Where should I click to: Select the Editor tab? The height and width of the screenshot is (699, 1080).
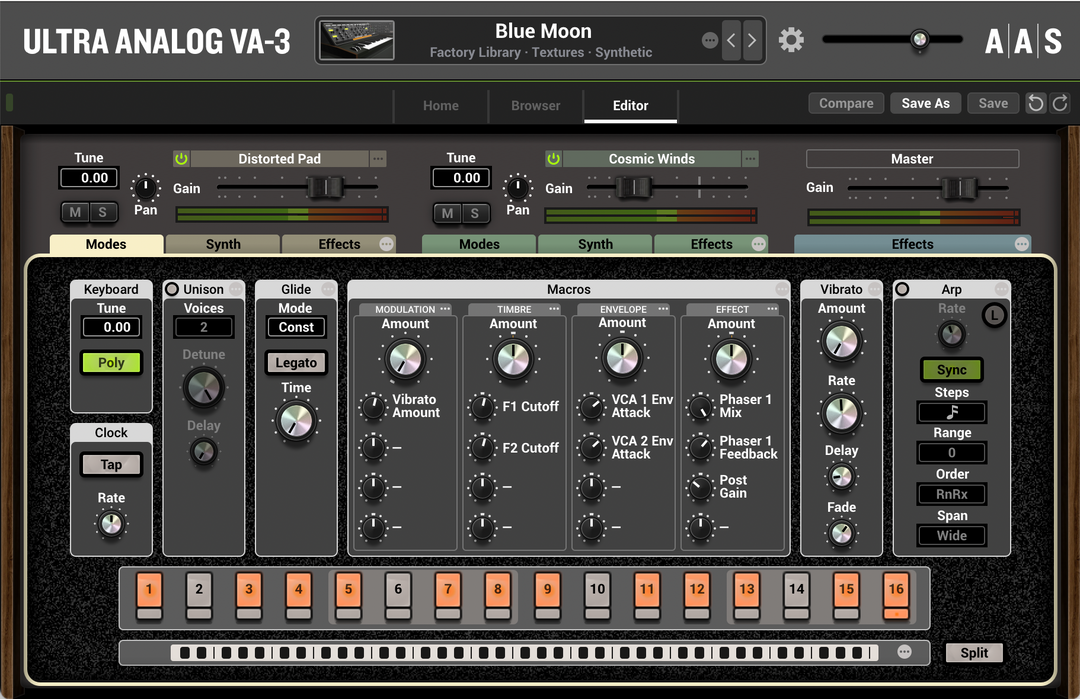(630, 105)
